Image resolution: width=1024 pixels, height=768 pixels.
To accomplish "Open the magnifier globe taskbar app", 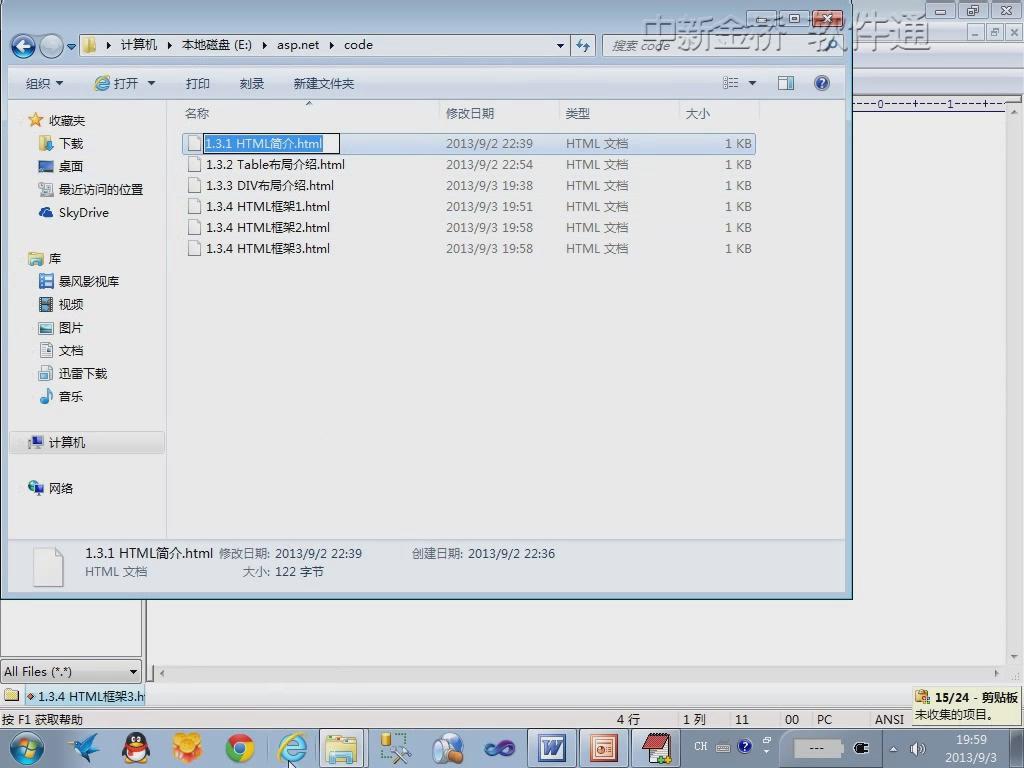I will 447,748.
